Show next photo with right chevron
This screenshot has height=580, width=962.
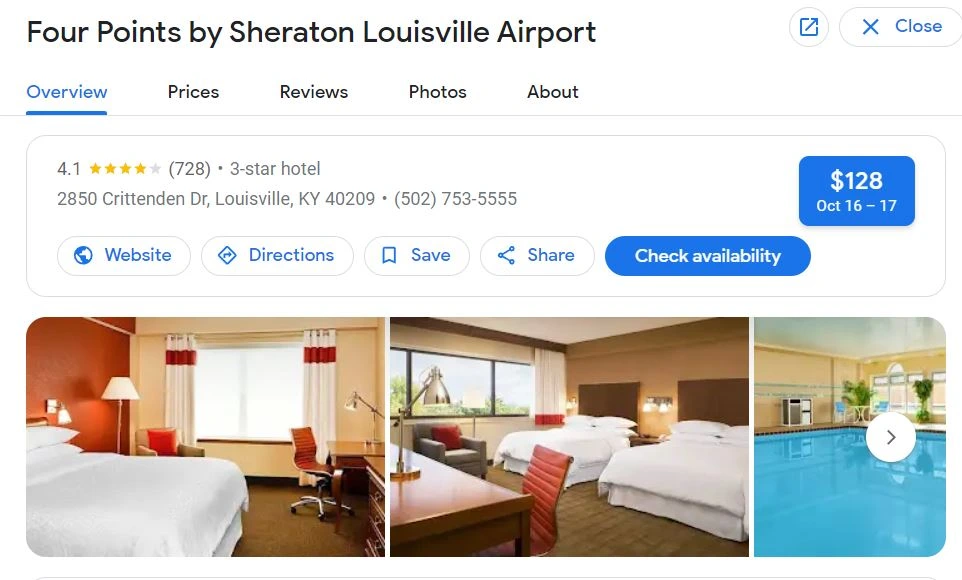tap(891, 437)
